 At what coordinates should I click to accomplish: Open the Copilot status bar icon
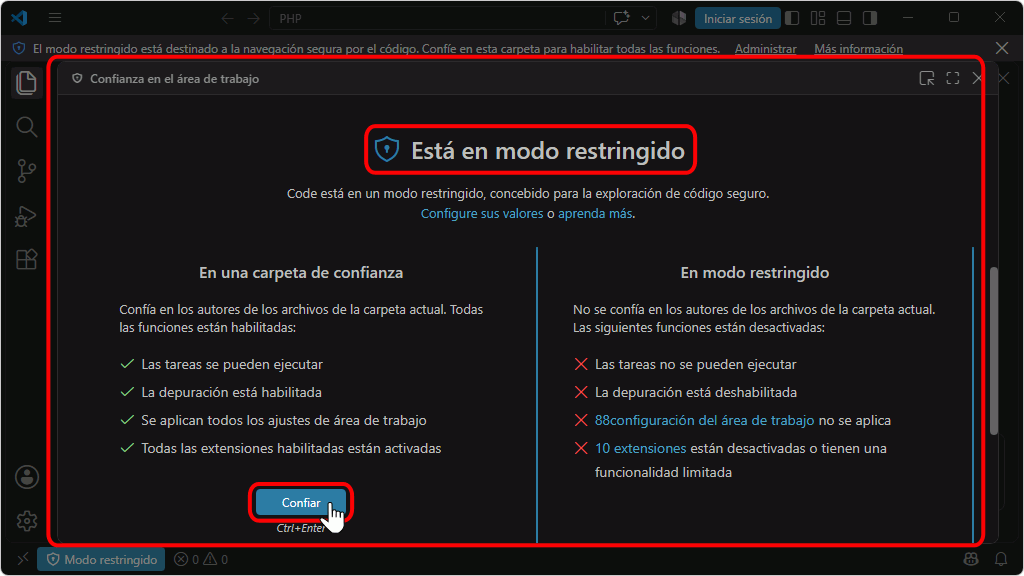[x=971, y=560]
